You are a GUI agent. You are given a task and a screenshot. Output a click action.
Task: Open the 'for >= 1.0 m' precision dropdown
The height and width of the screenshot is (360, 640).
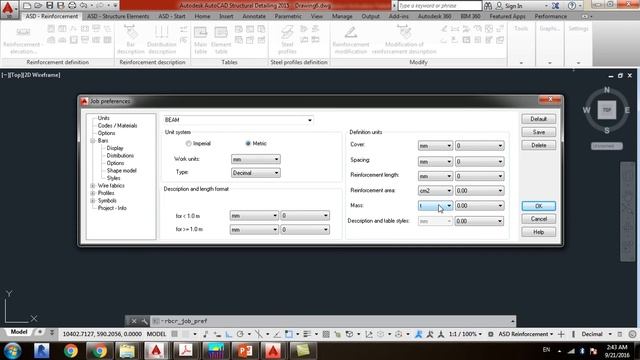coord(305,230)
